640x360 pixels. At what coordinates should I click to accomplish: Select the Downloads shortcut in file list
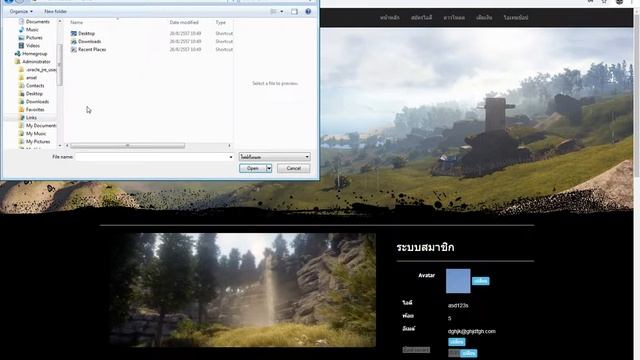pos(86,41)
